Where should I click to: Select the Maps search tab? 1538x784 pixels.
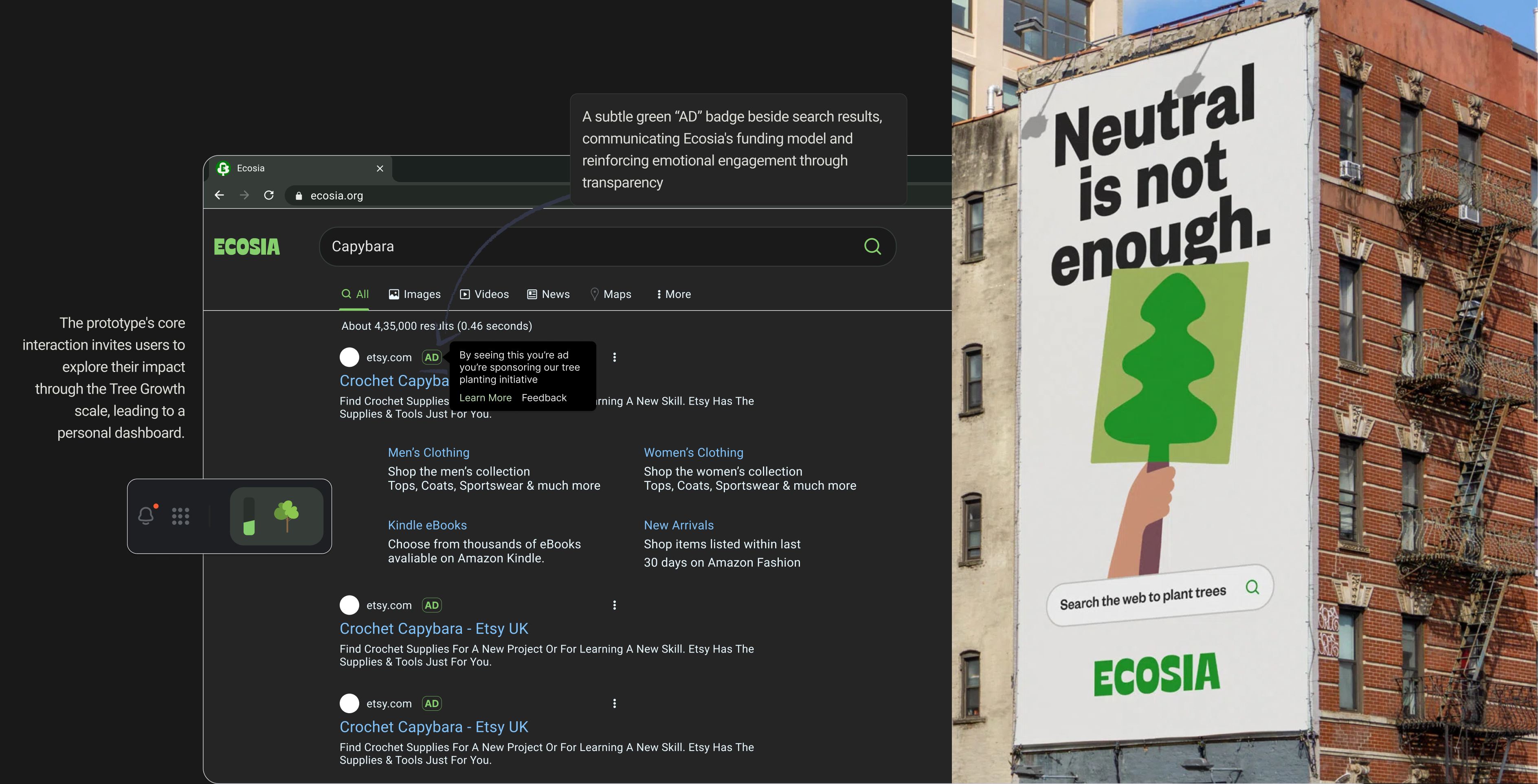[610, 294]
